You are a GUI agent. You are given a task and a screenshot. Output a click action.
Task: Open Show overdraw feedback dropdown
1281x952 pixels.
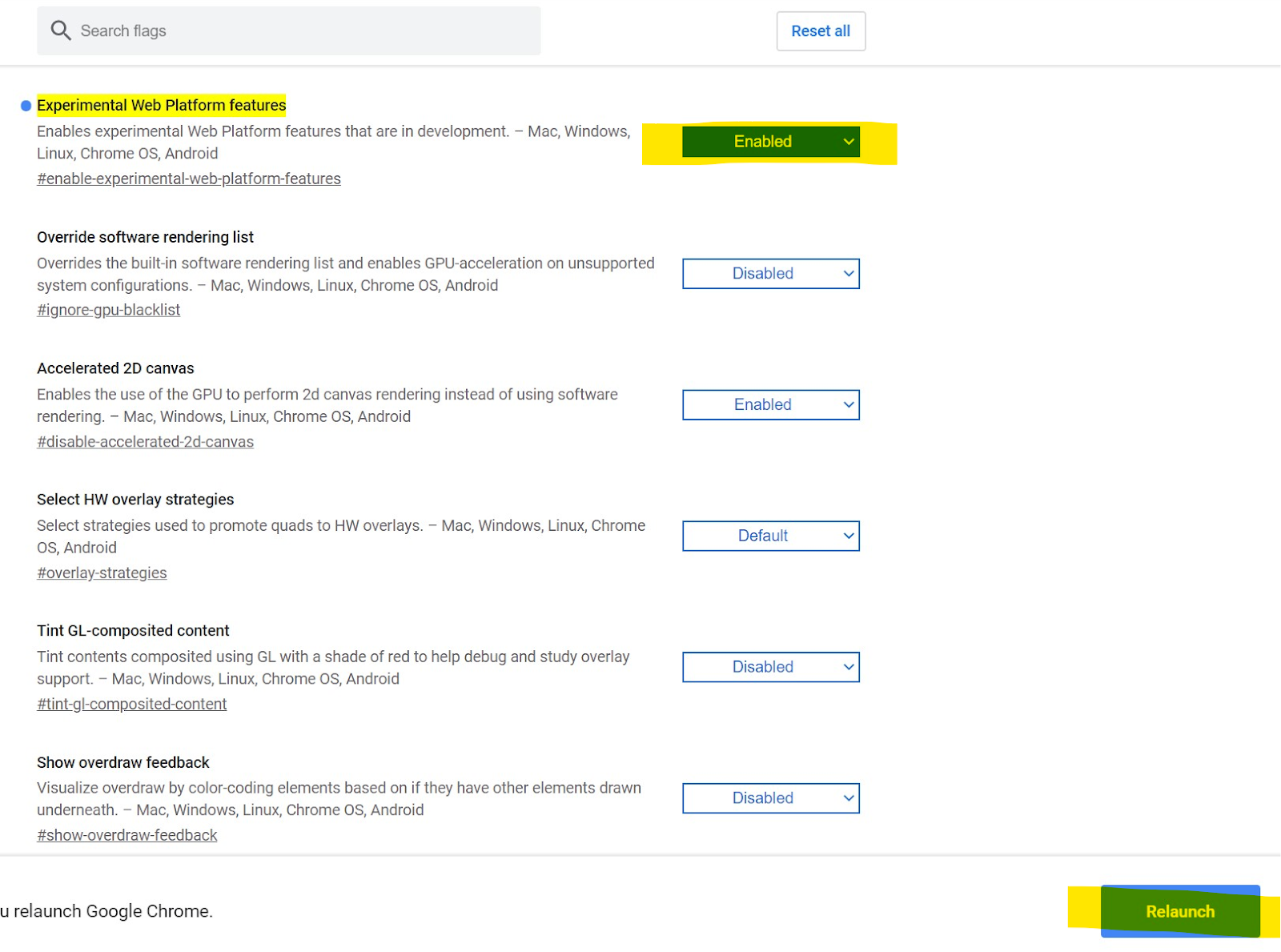[x=770, y=798]
